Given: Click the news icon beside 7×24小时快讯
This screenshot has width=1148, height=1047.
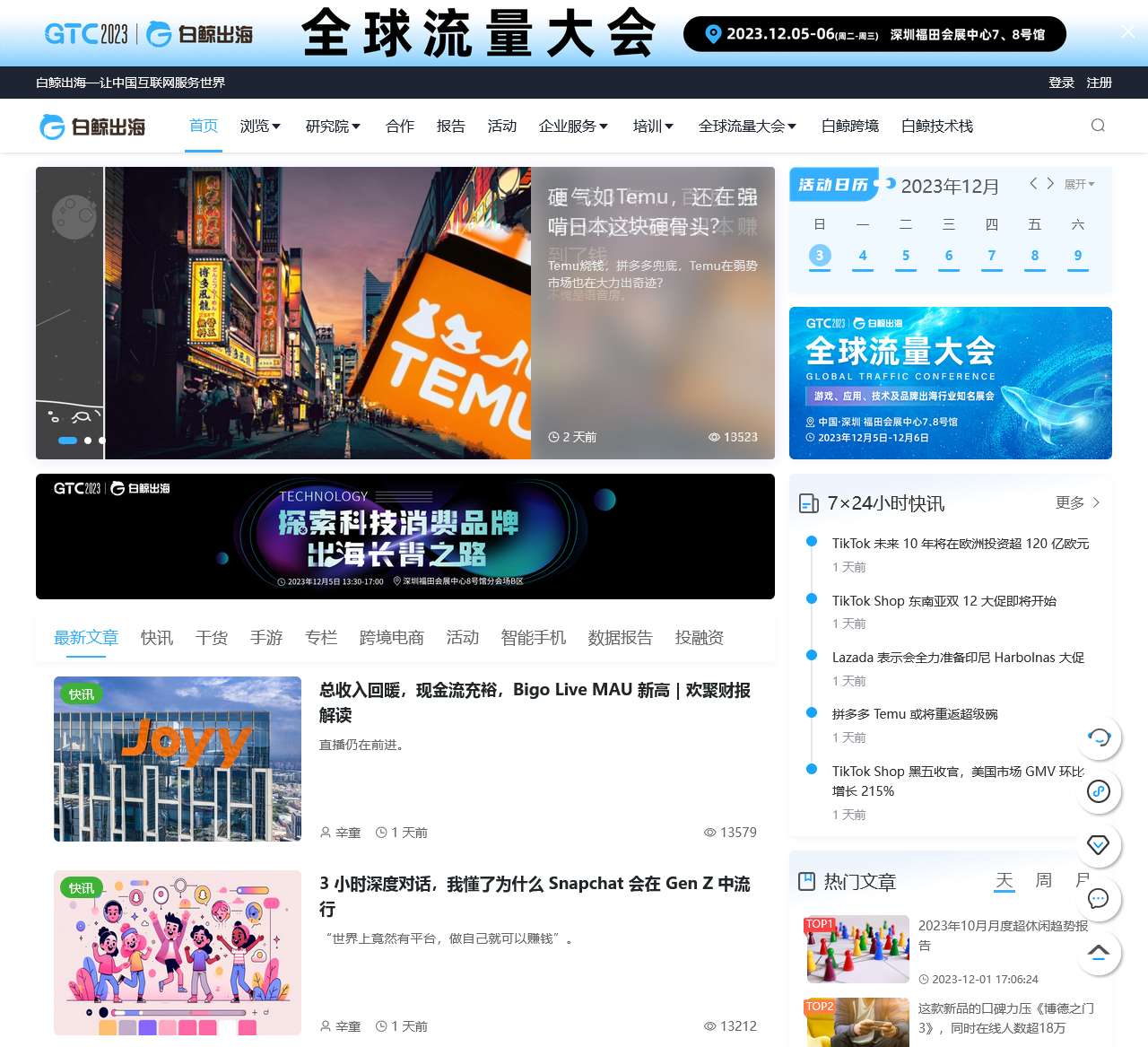Looking at the screenshot, I should [x=808, y=503].
